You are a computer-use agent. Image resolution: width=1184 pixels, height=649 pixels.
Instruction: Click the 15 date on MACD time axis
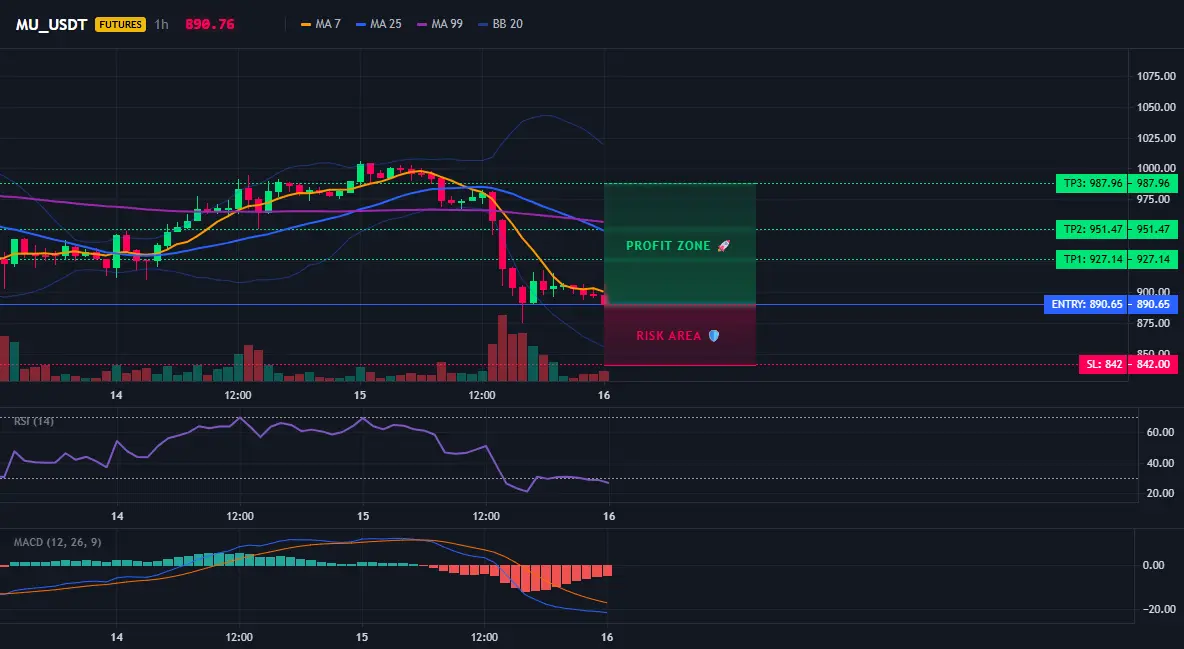click(x=362, y=637)
